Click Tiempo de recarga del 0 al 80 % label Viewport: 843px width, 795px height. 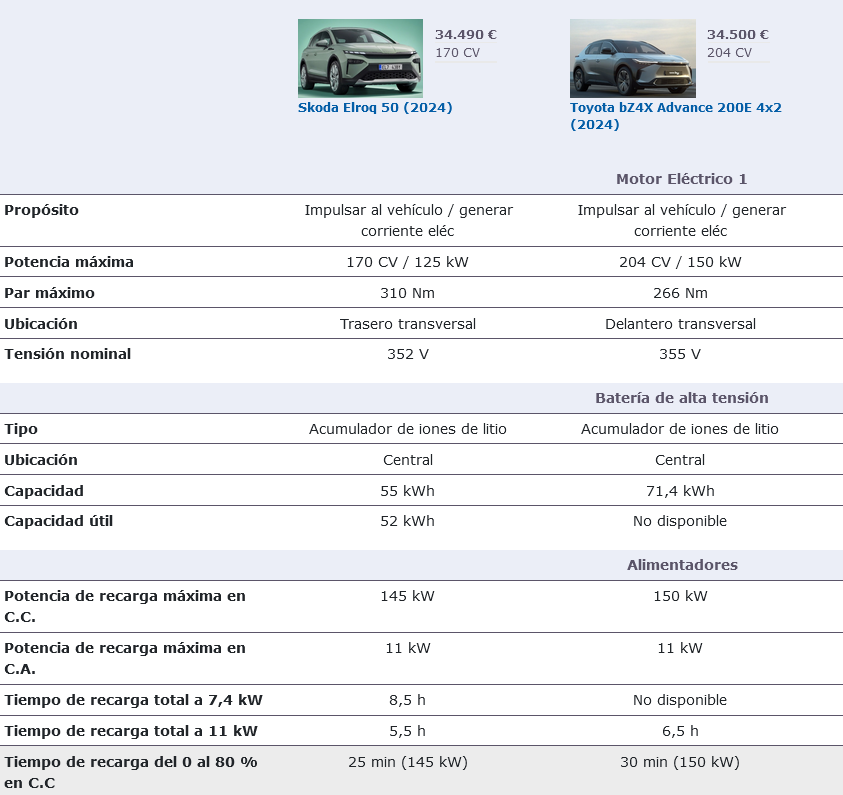click(131, 772)
